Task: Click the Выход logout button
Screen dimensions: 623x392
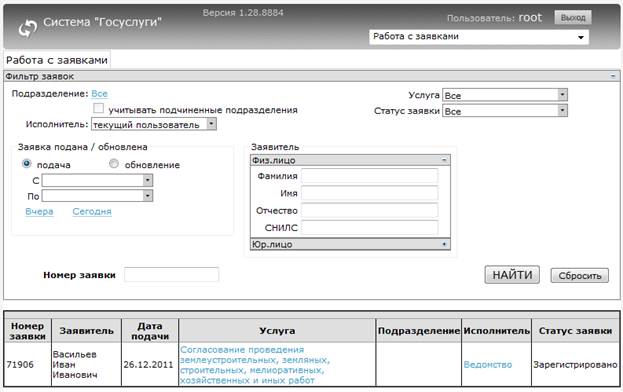Action: pos(573,18)
